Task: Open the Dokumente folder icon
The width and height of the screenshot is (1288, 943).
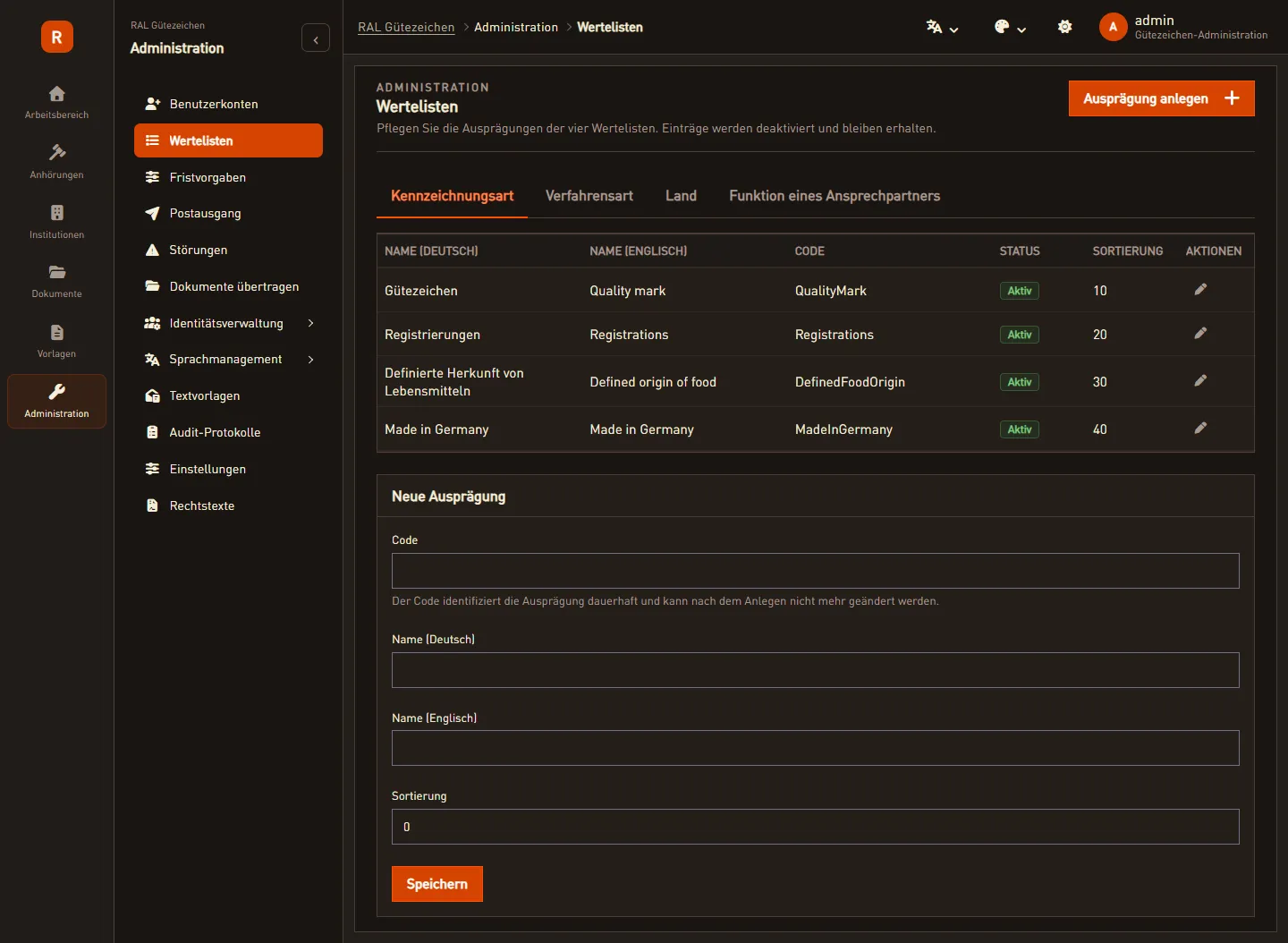Action: 56,272
